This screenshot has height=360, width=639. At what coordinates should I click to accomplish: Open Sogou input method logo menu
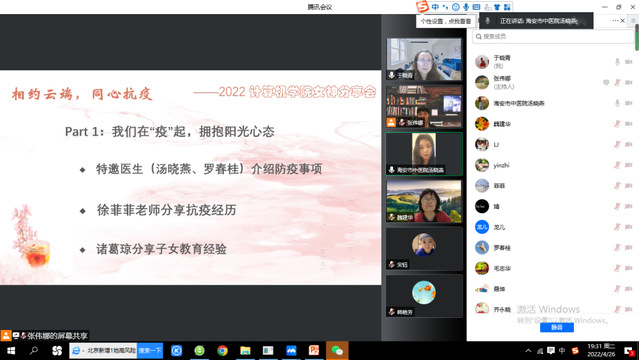(422, 7)
